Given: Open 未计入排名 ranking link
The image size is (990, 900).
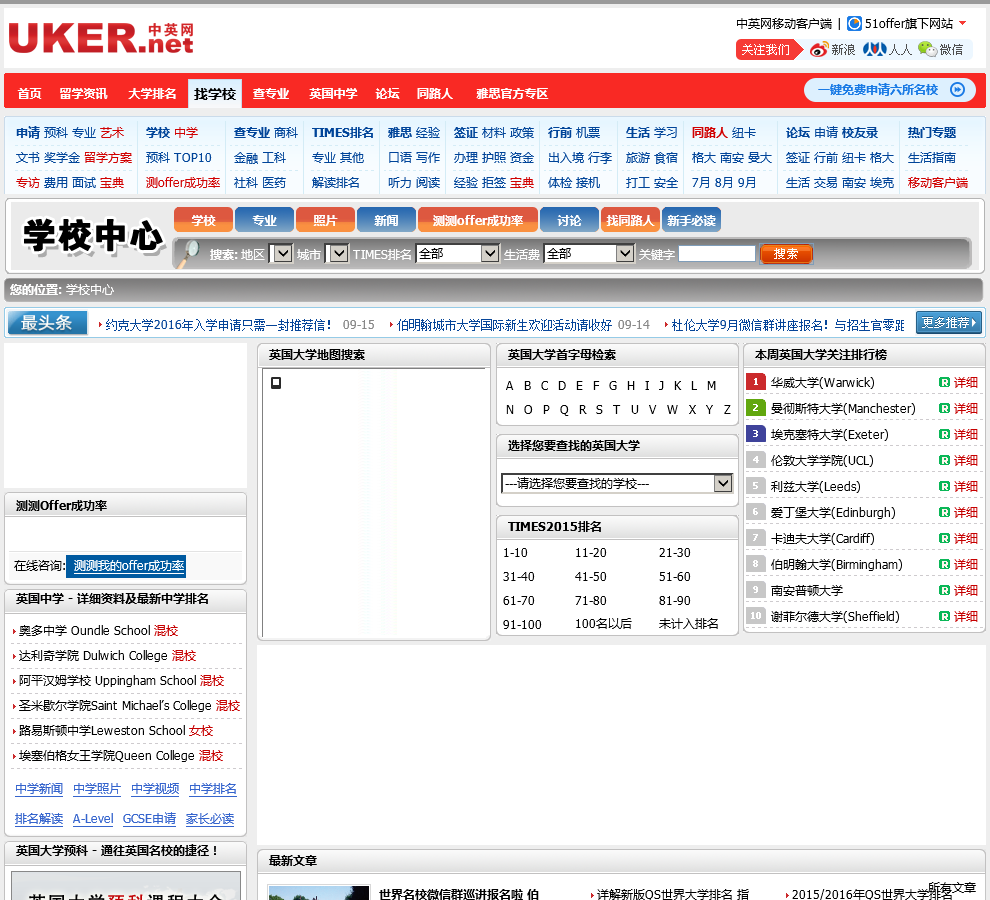Looking at the screenshot, I should 689,624.
